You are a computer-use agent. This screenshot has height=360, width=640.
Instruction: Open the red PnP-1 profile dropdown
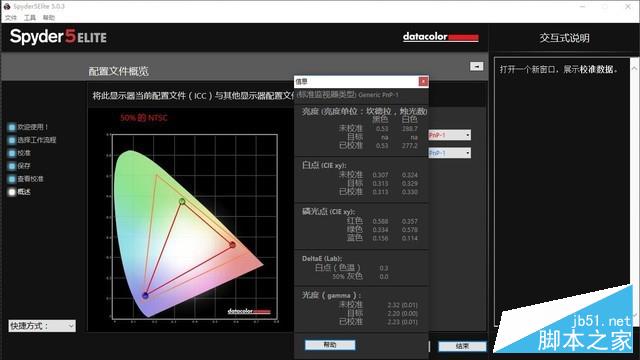point(449,135)
